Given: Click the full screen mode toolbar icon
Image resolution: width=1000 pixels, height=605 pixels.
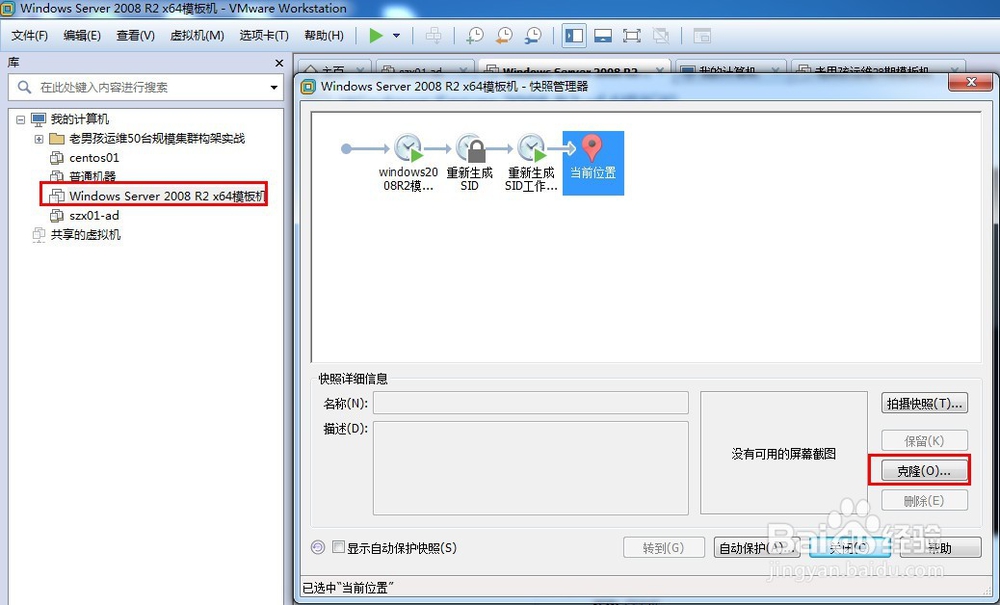Looking at the screenshot, I should [x=632, y=36].
